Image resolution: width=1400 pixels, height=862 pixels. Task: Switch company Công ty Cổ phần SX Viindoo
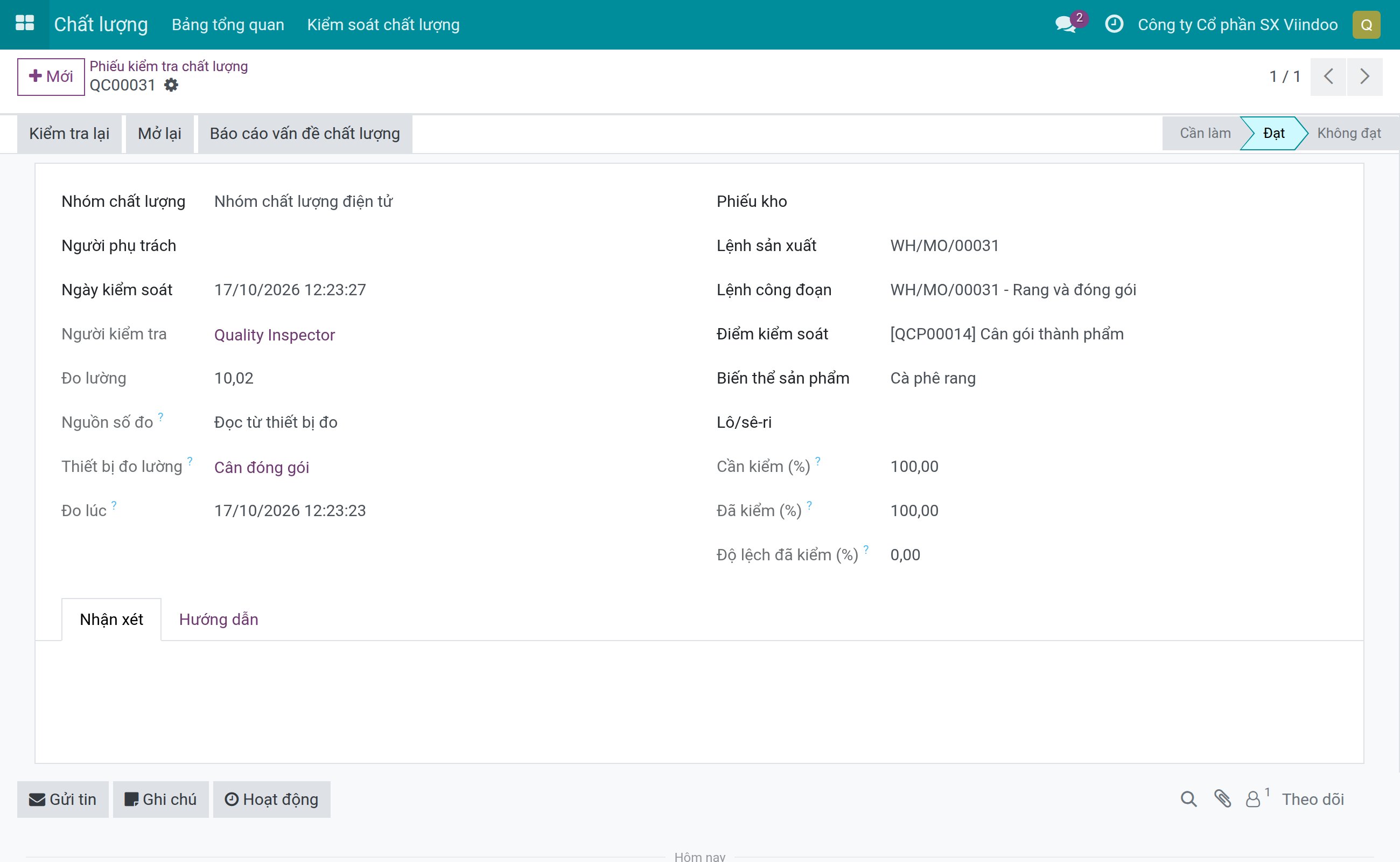1237,25
